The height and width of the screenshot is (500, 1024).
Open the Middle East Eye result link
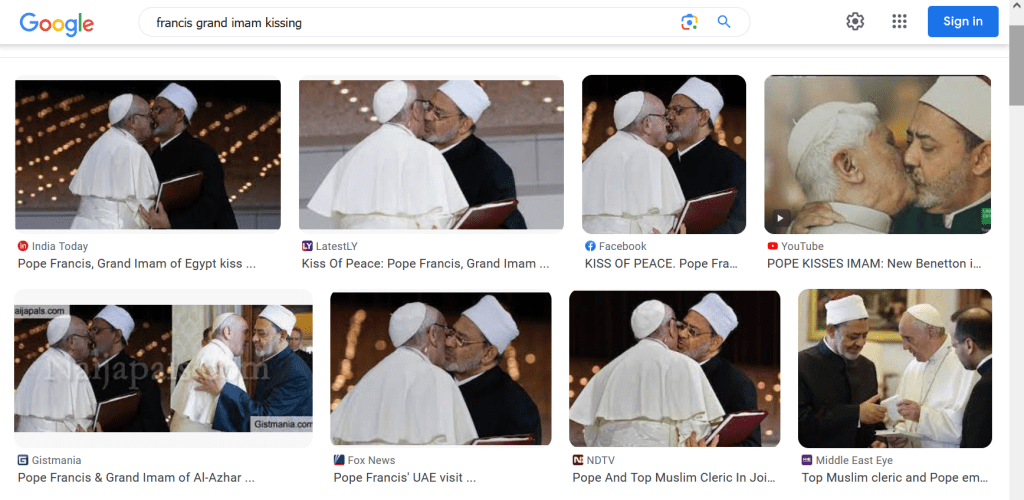click(895, 478)
